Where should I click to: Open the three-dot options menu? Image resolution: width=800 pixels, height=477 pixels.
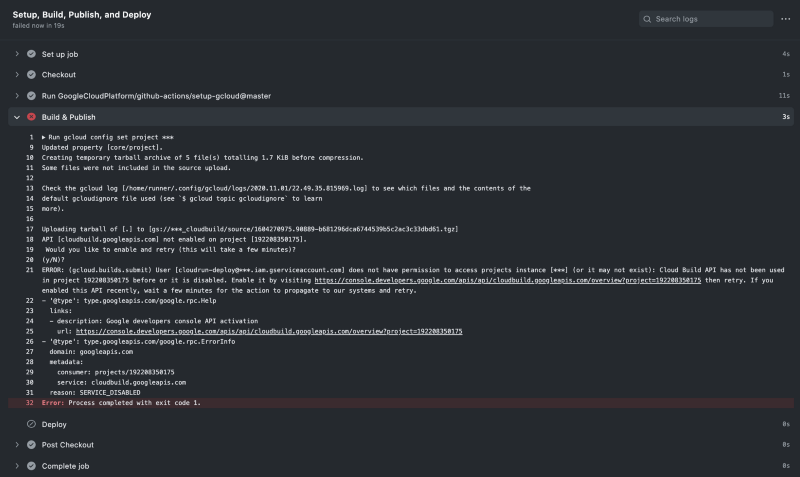786,19
